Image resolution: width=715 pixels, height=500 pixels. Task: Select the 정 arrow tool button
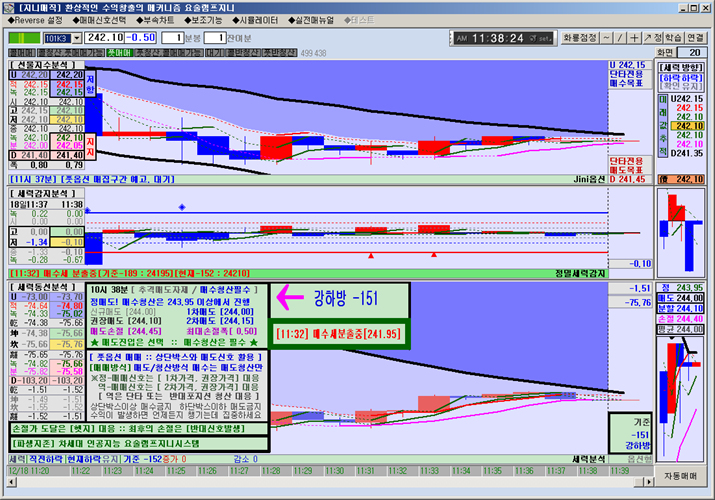click(653, 38)
